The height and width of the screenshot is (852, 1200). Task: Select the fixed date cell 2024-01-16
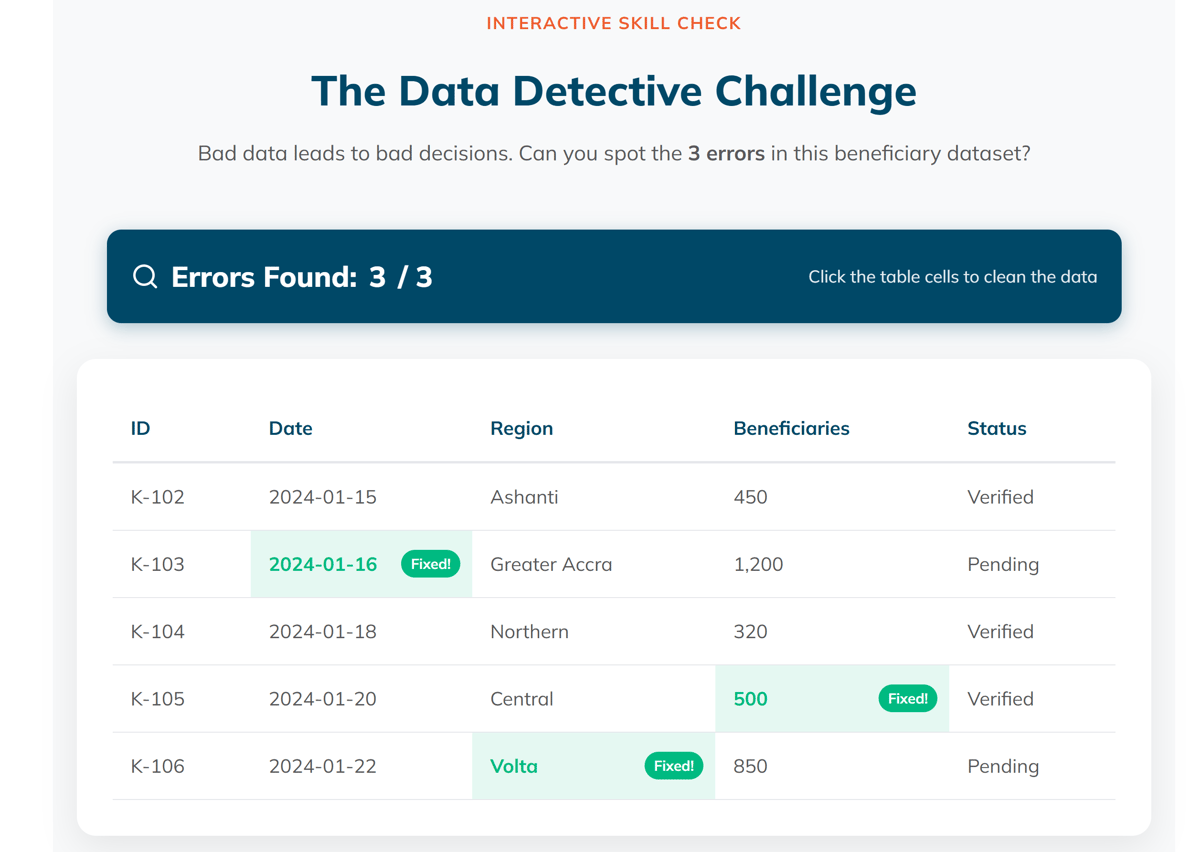(323, 564)
